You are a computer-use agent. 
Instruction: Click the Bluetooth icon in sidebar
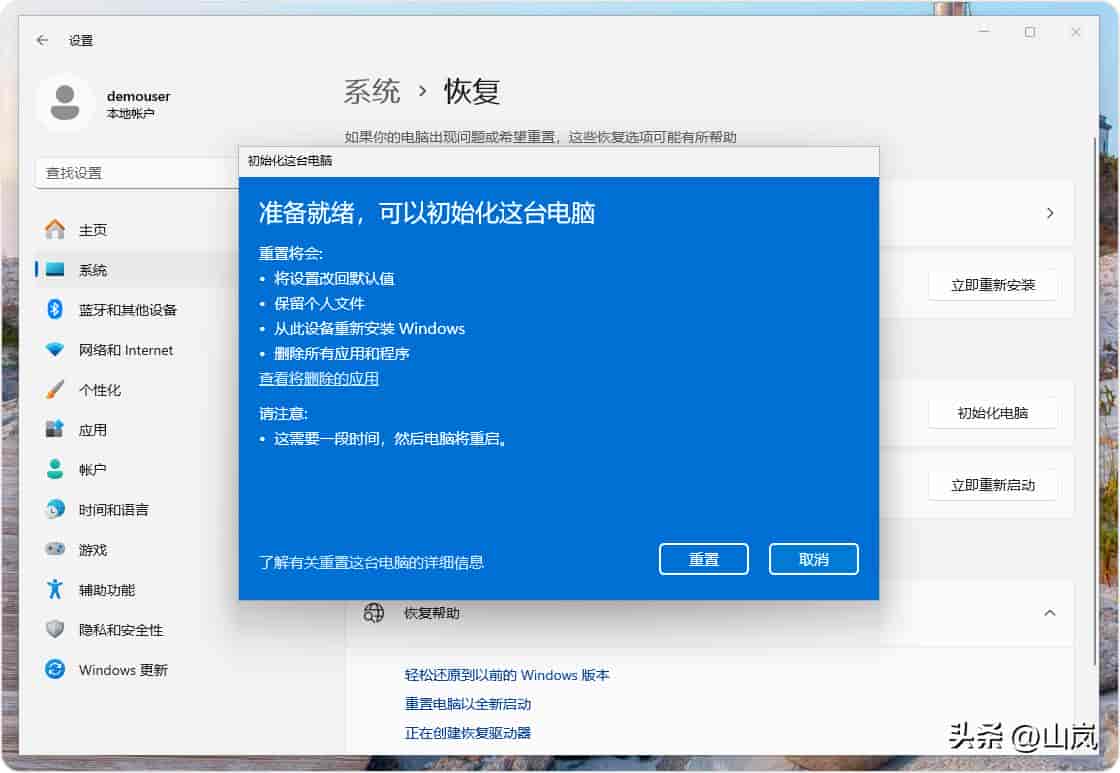coord(55,309)
